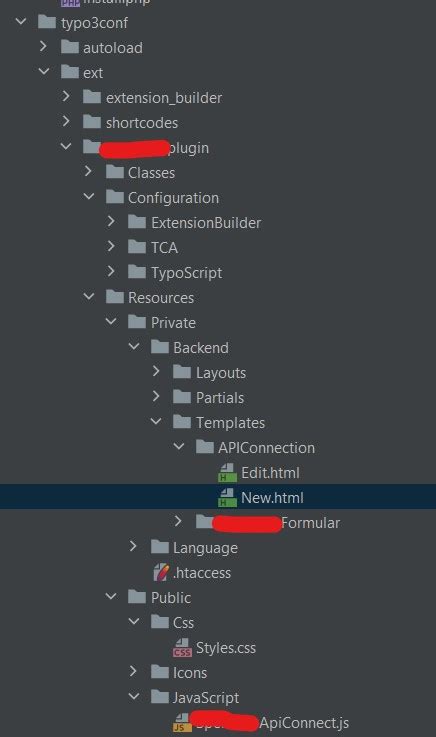Expand the extension_builder folder arrow
The width and height of the screenshot is (436, 737).
pyautogui.click(x=66, y=97)
